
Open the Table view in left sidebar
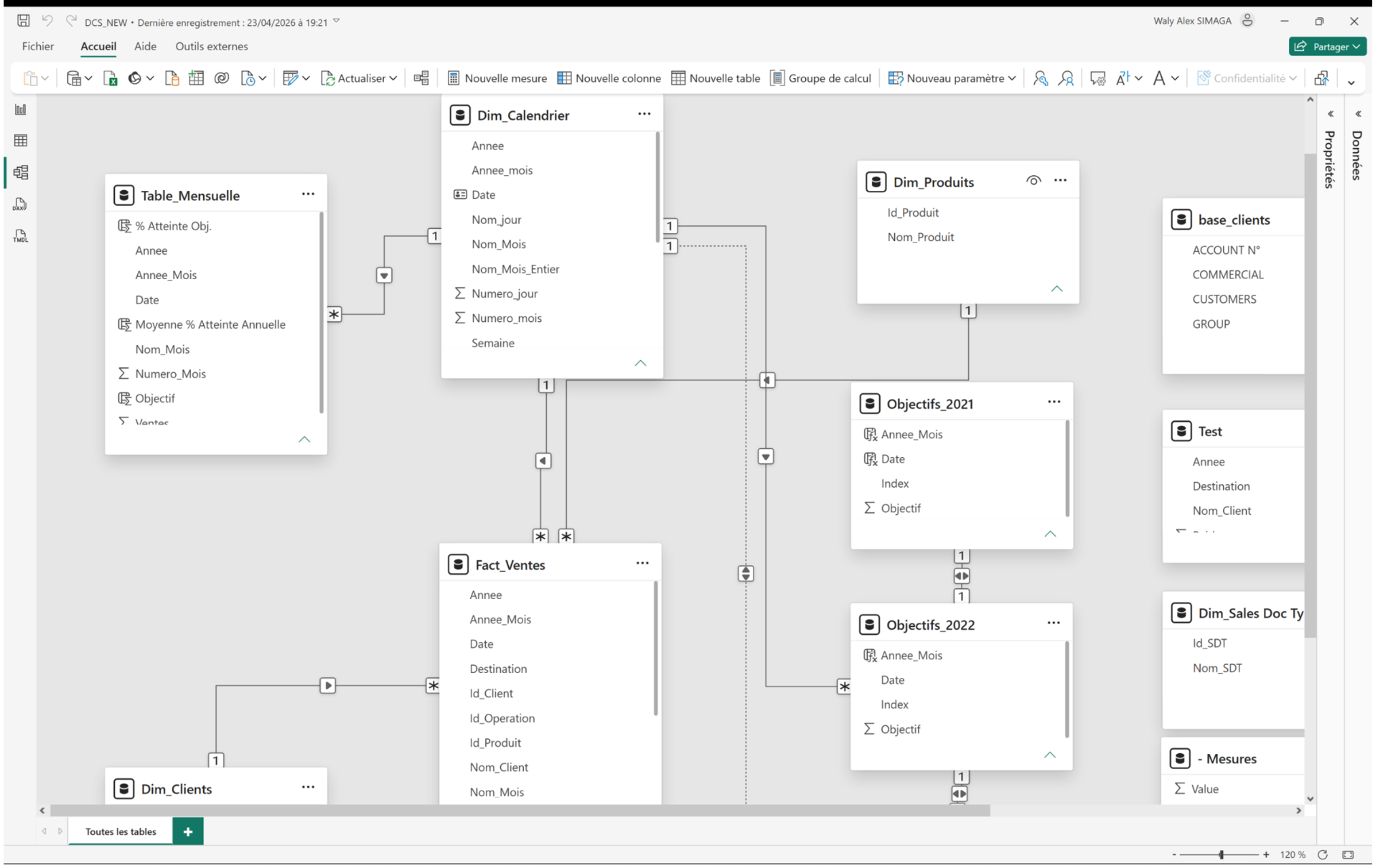click(21, 141)
